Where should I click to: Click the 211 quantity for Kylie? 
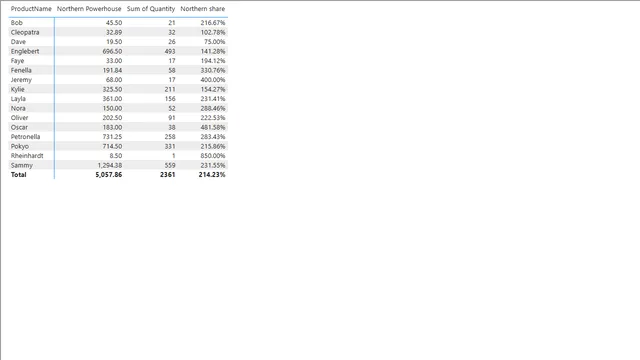click(170, 89)
